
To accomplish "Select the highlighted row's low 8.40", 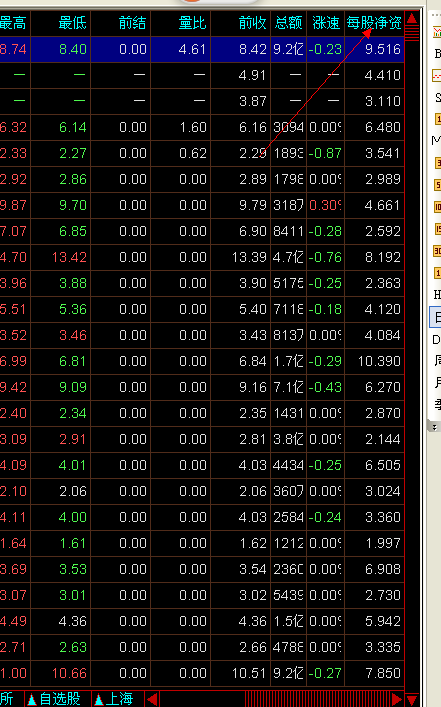I will [x=73, y=49].
